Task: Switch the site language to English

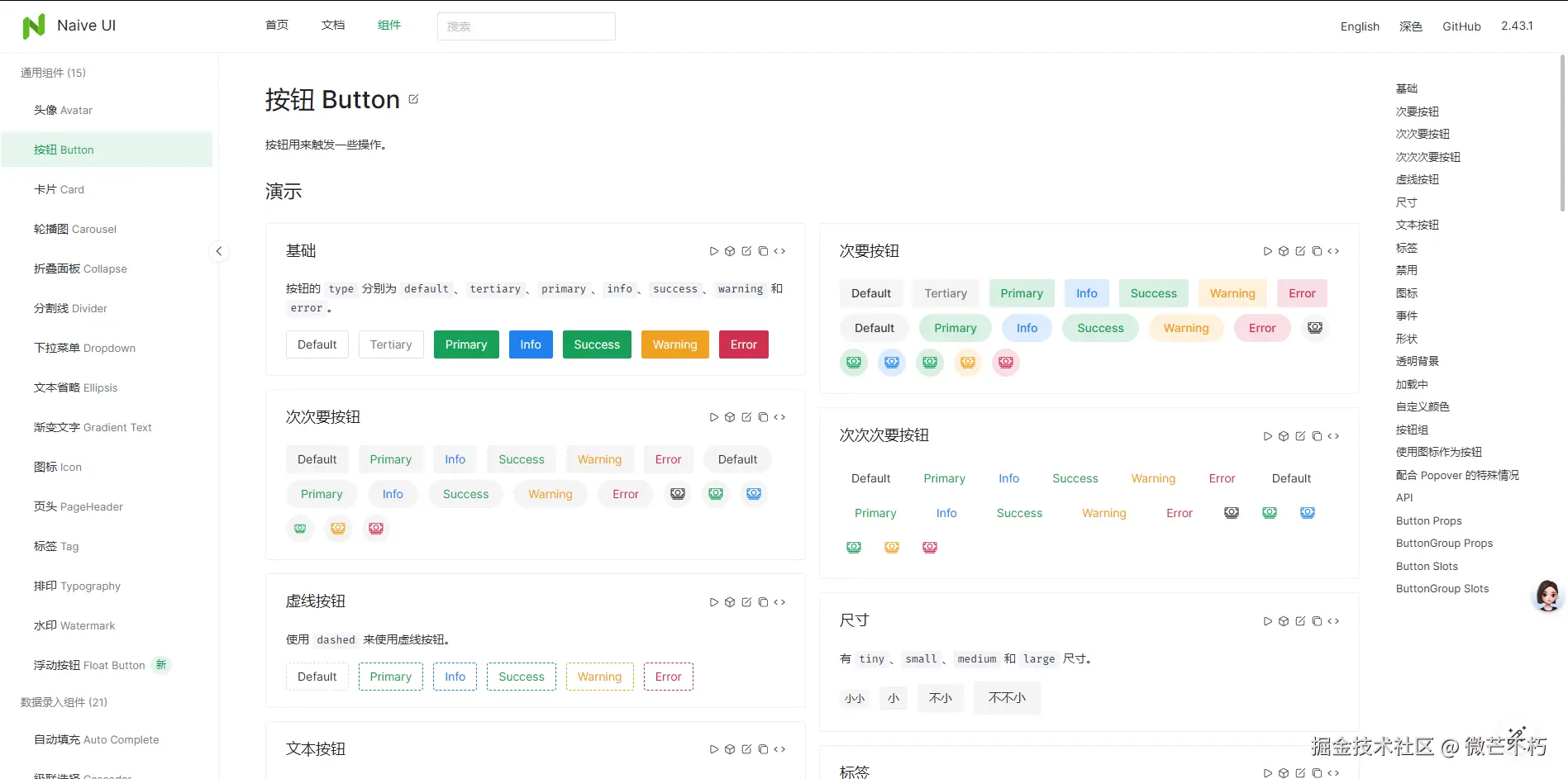Action: (x=1360, y=26)
